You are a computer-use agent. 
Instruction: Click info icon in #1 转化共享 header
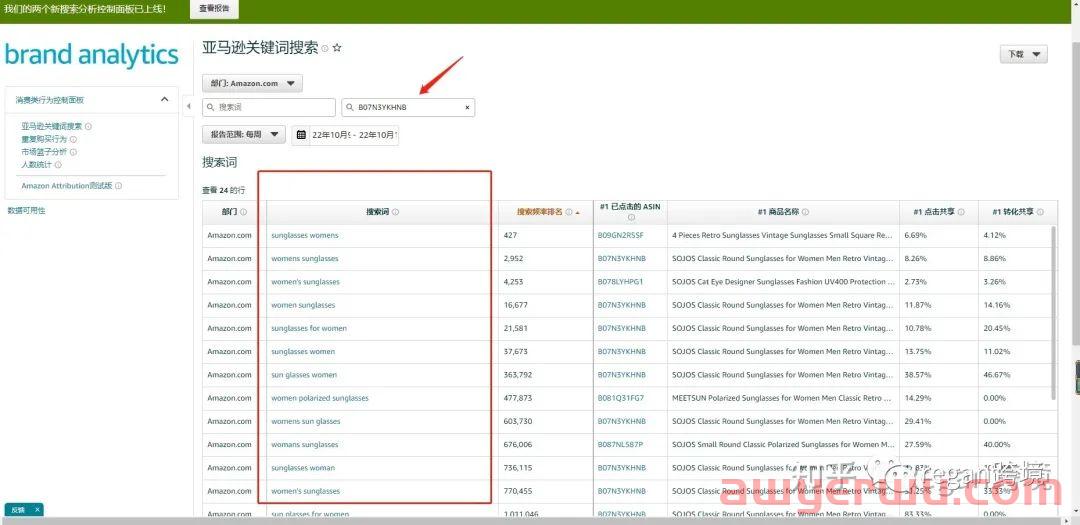pyautogui.click(x=1040, y=212)
